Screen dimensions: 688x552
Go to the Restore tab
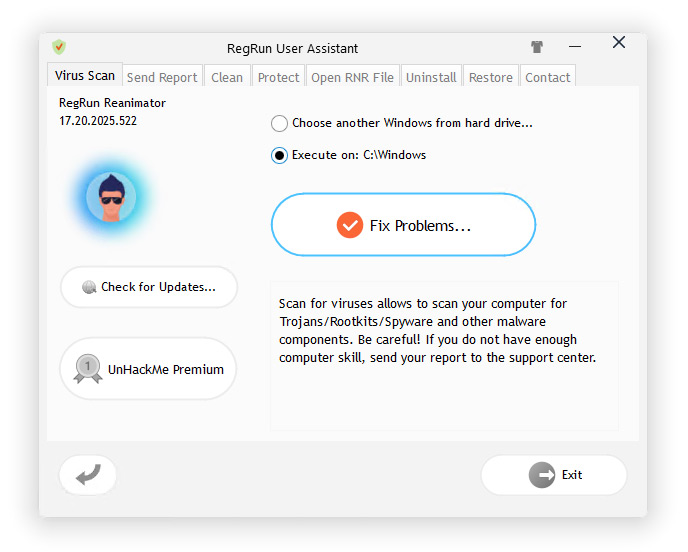pos(491,77)
